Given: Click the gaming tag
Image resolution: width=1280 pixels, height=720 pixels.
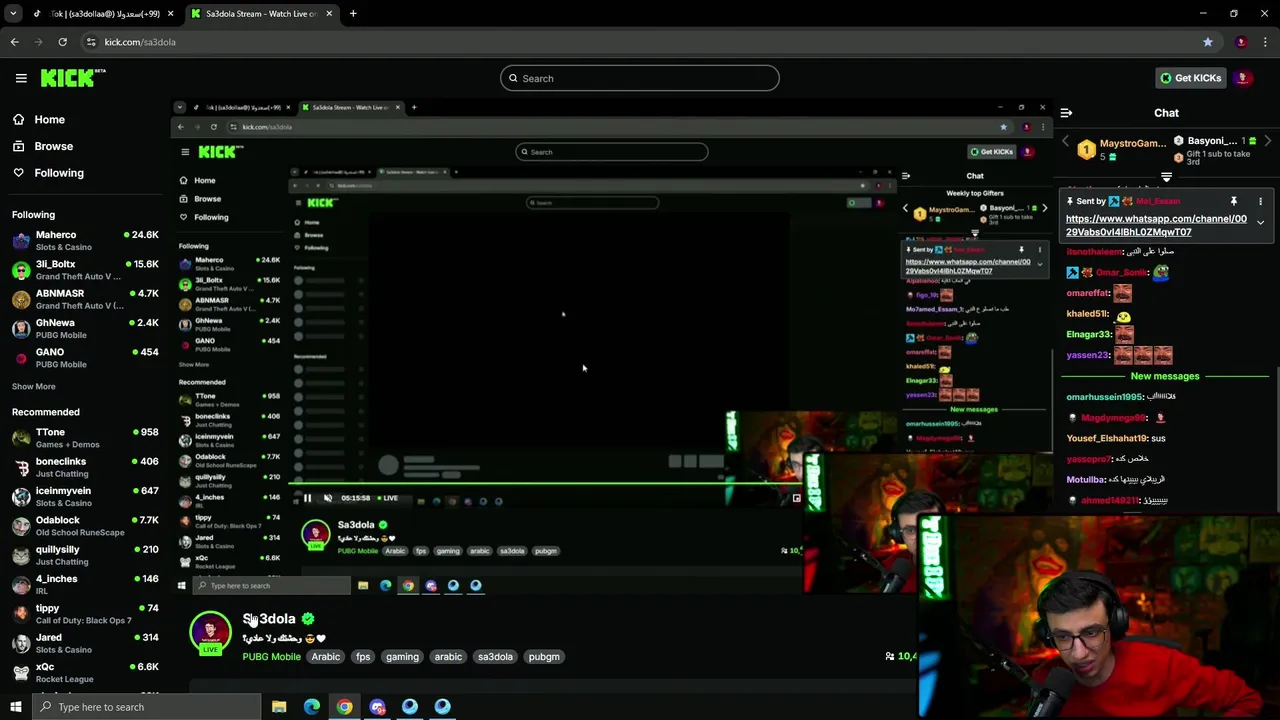Looking at the screenshot, I should (x=402, y=657).
